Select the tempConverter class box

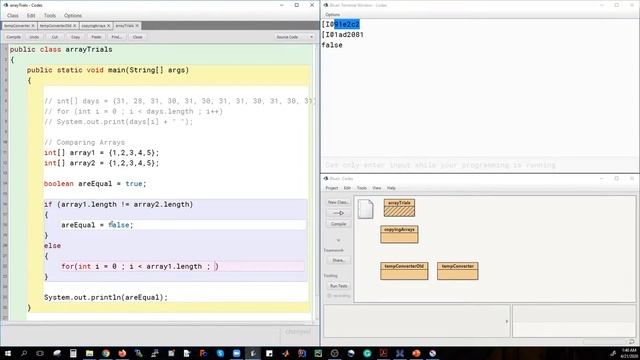pyautogui.click(x=458, y=271)
